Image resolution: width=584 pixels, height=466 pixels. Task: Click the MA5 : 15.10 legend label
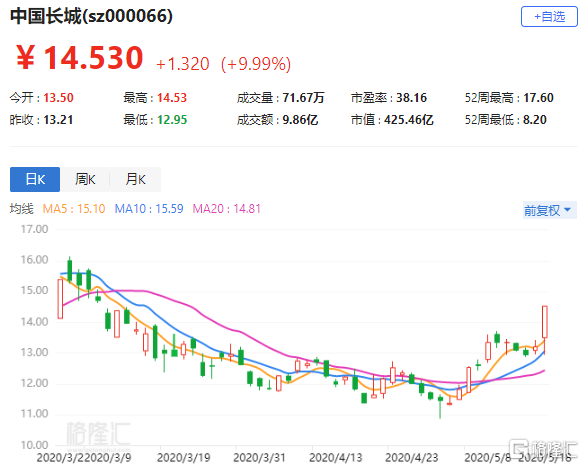pyautogui.click(x=74, y=209)
